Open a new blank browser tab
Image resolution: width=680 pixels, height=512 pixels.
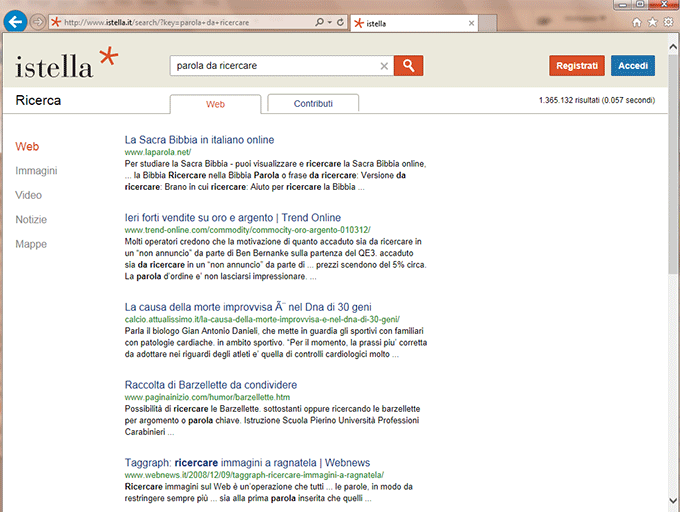click(x=487, y=23)
